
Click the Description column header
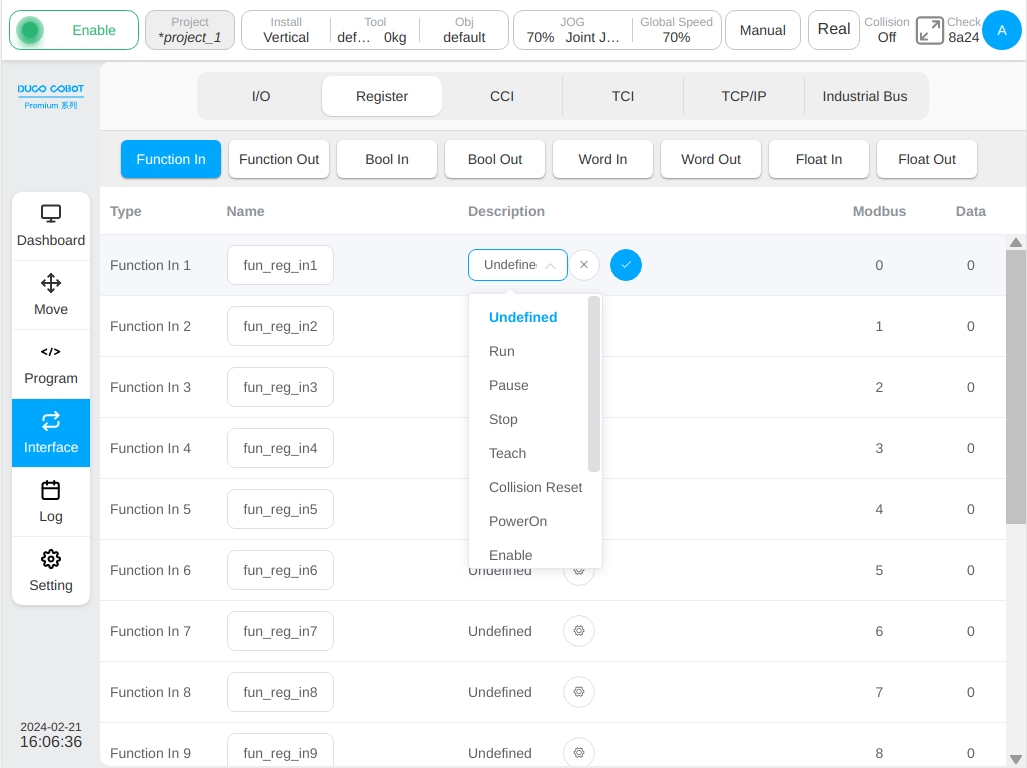[506, 211]
